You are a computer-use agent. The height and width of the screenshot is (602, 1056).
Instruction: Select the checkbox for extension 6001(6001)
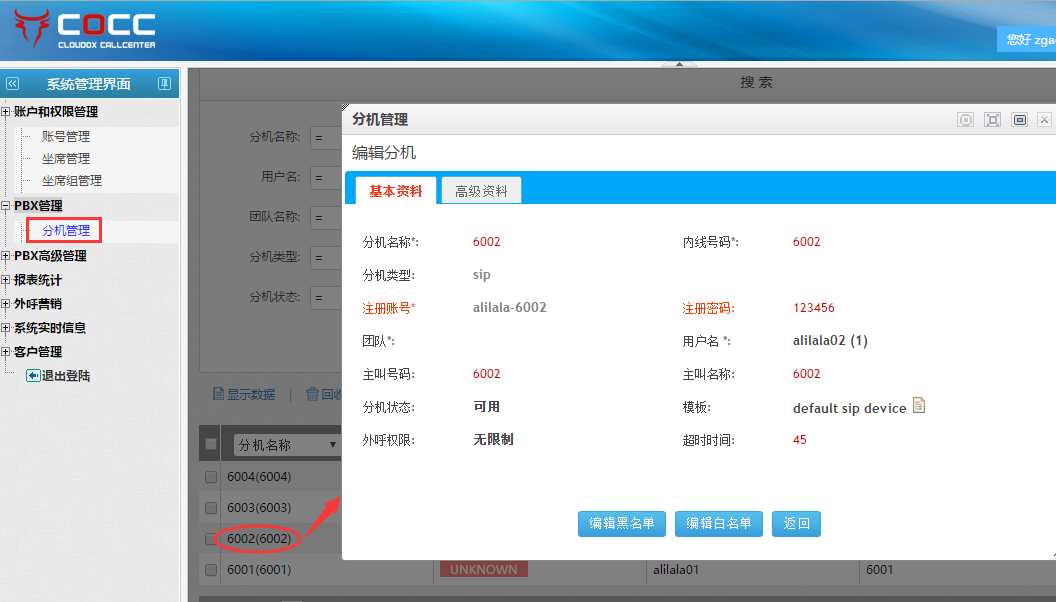tap(211, 570)
